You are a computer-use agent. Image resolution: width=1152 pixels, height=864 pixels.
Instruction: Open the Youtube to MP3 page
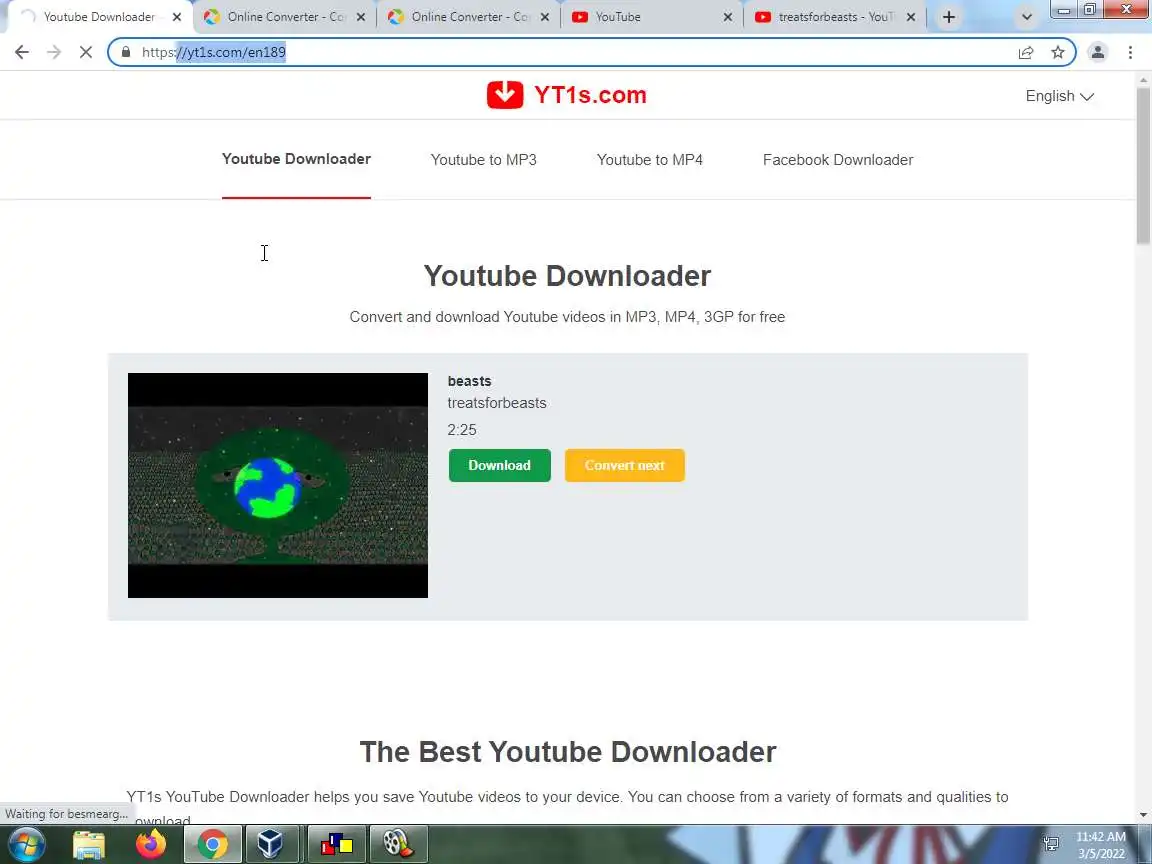[483, 160]
